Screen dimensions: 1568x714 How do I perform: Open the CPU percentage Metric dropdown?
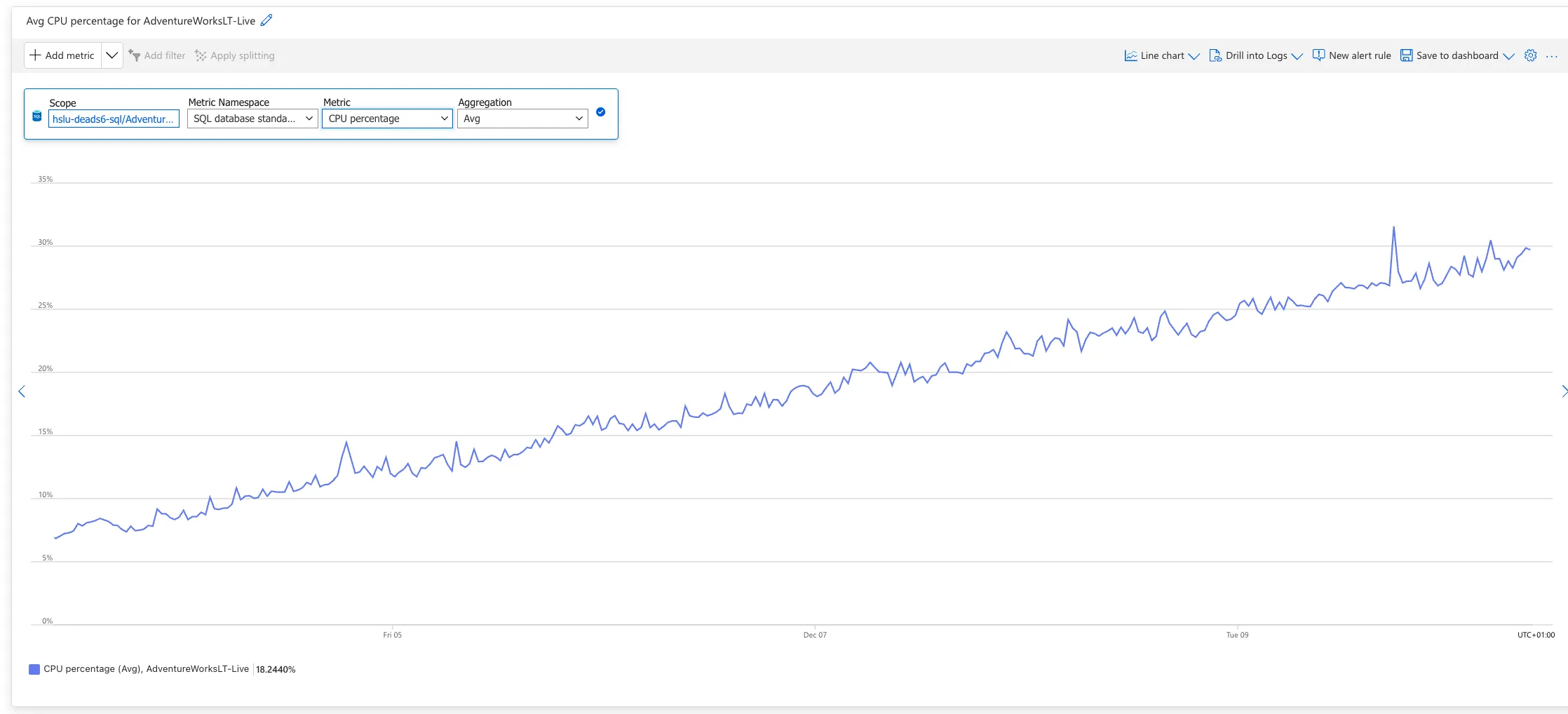[x=387, y=119]
